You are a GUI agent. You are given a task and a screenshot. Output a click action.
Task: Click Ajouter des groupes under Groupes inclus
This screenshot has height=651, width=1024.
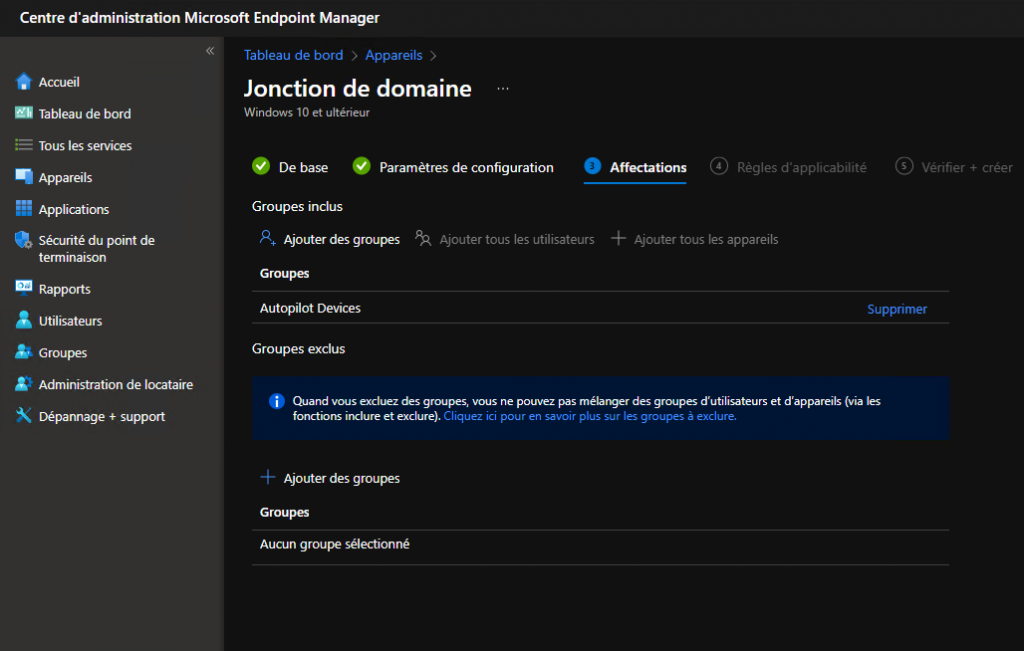coord(342,240)
